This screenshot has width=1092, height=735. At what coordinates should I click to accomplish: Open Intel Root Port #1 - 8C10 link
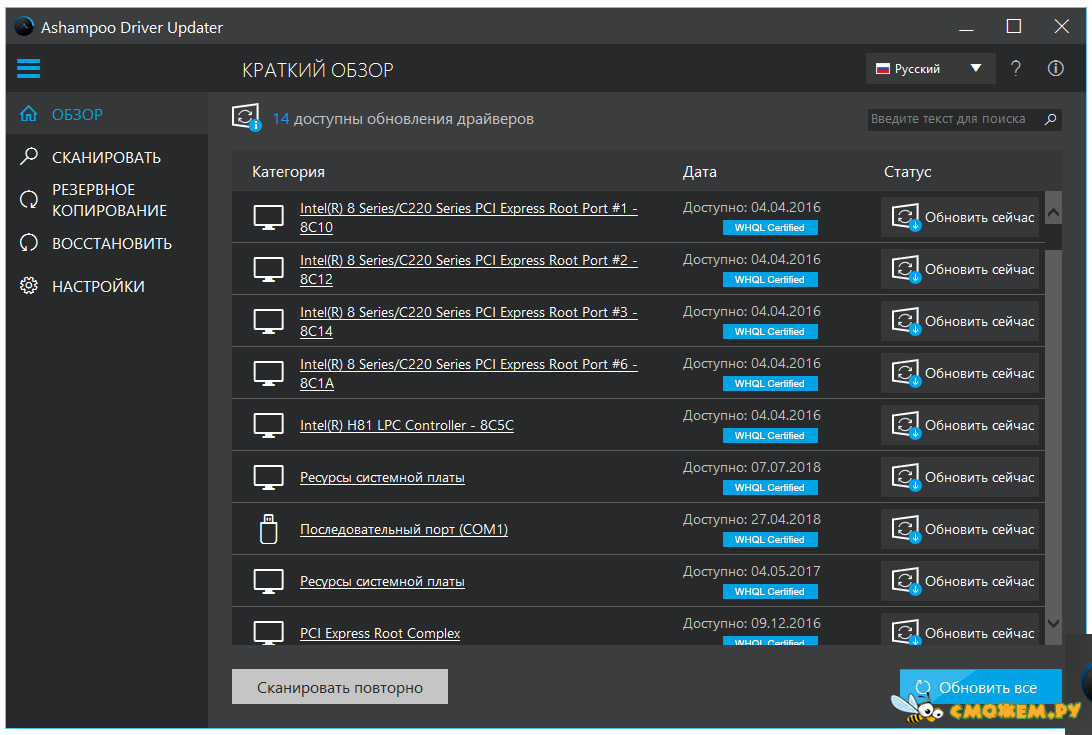(469, 217)
